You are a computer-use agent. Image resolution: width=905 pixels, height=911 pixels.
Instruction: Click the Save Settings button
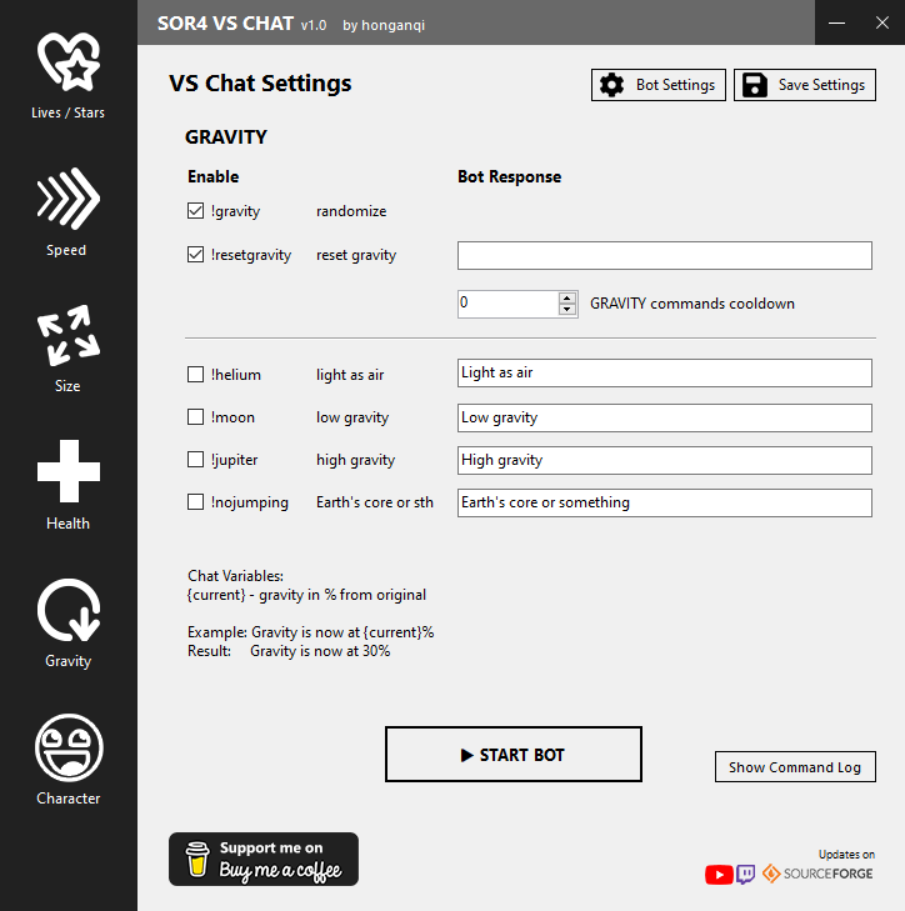pos(805,85)
